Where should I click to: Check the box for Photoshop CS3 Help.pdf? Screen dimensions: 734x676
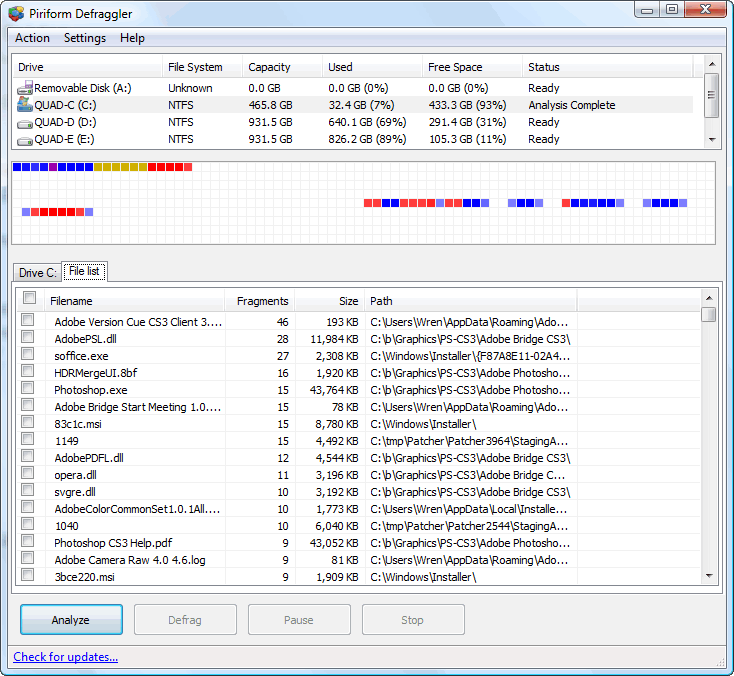tap(28, 541)
